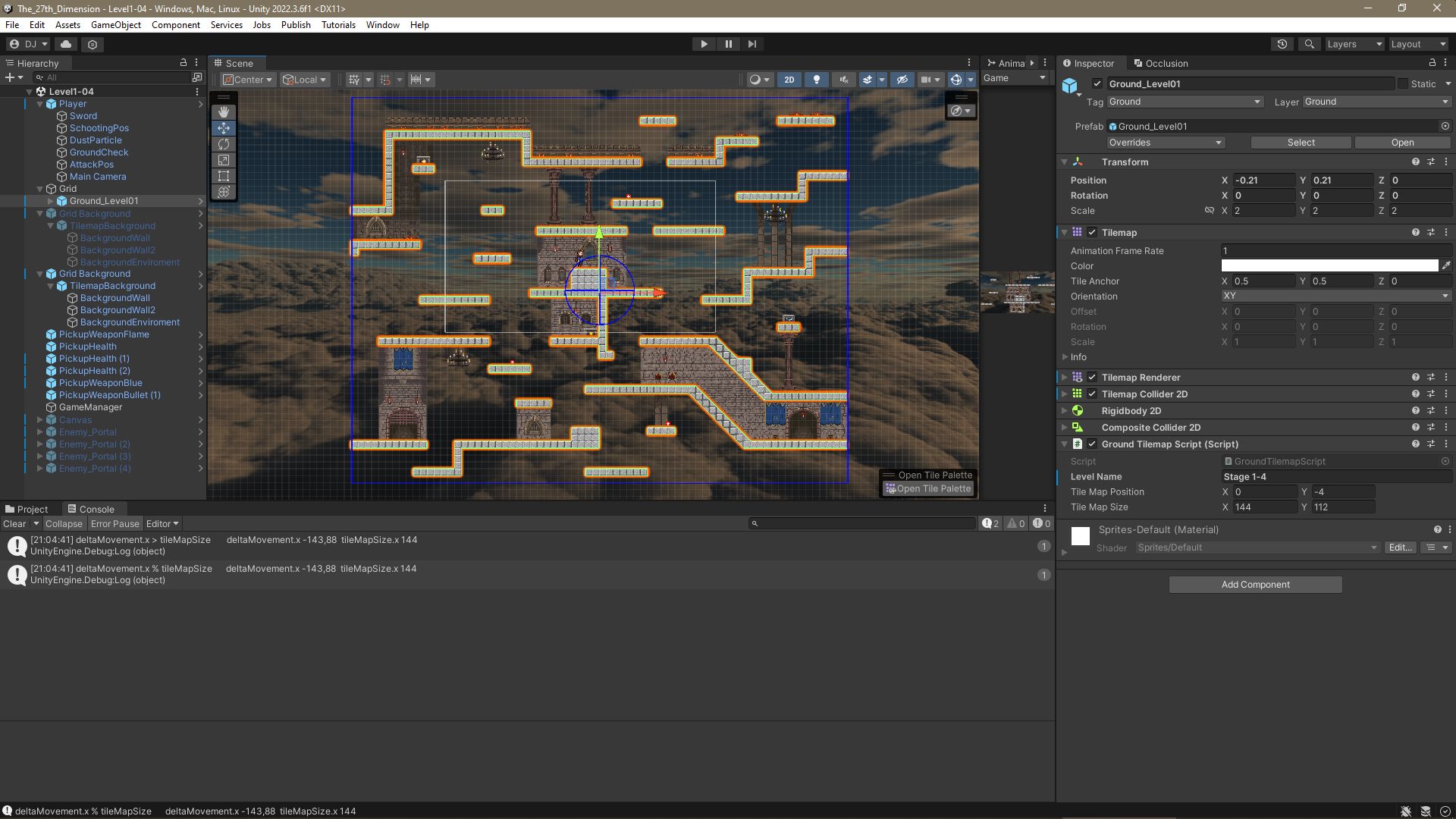1456x819 pixels.
Task: Open the global search
Action: (x=1309, y=44)
